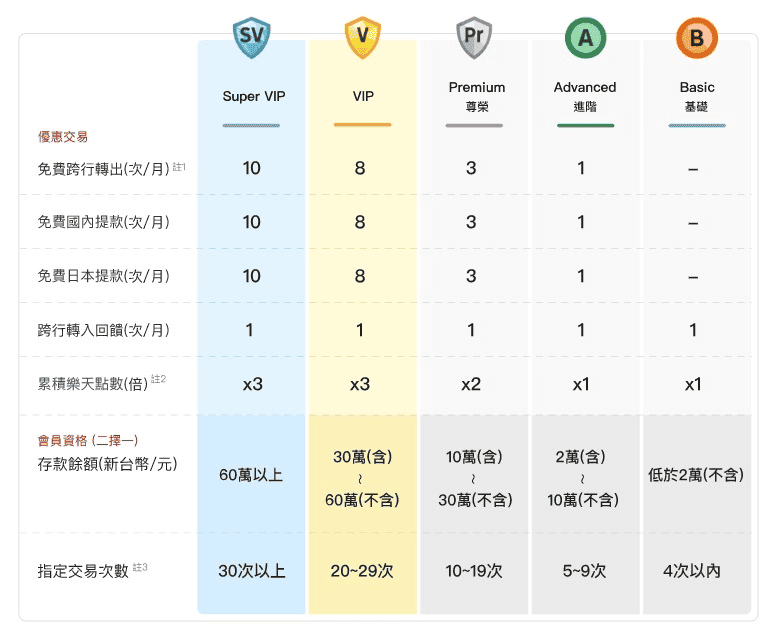Select the VIP column header text
Viewport: 771px width, 632px height.
[363, 96]
